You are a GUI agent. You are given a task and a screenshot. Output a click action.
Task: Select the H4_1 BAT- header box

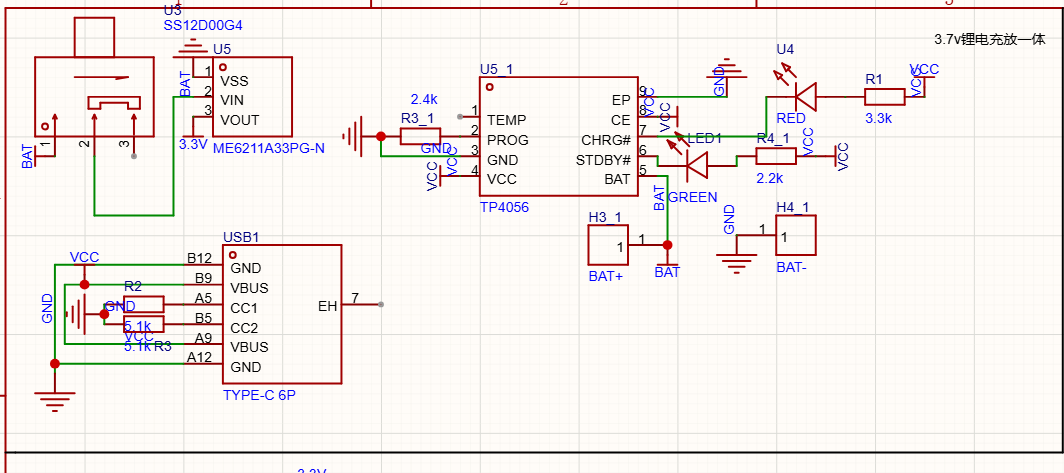pyautogui.click(x=795, y=235)
